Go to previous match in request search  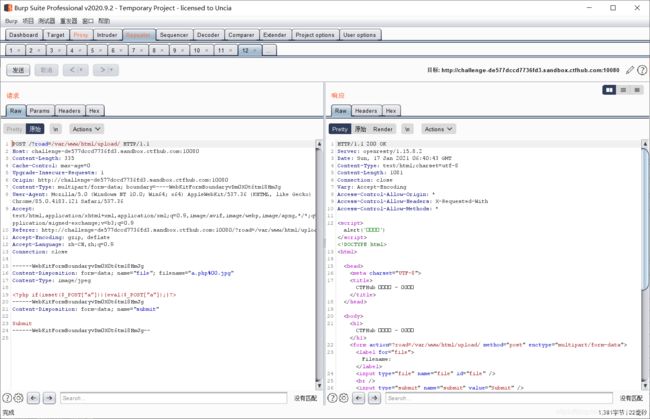tap(34, 398)
